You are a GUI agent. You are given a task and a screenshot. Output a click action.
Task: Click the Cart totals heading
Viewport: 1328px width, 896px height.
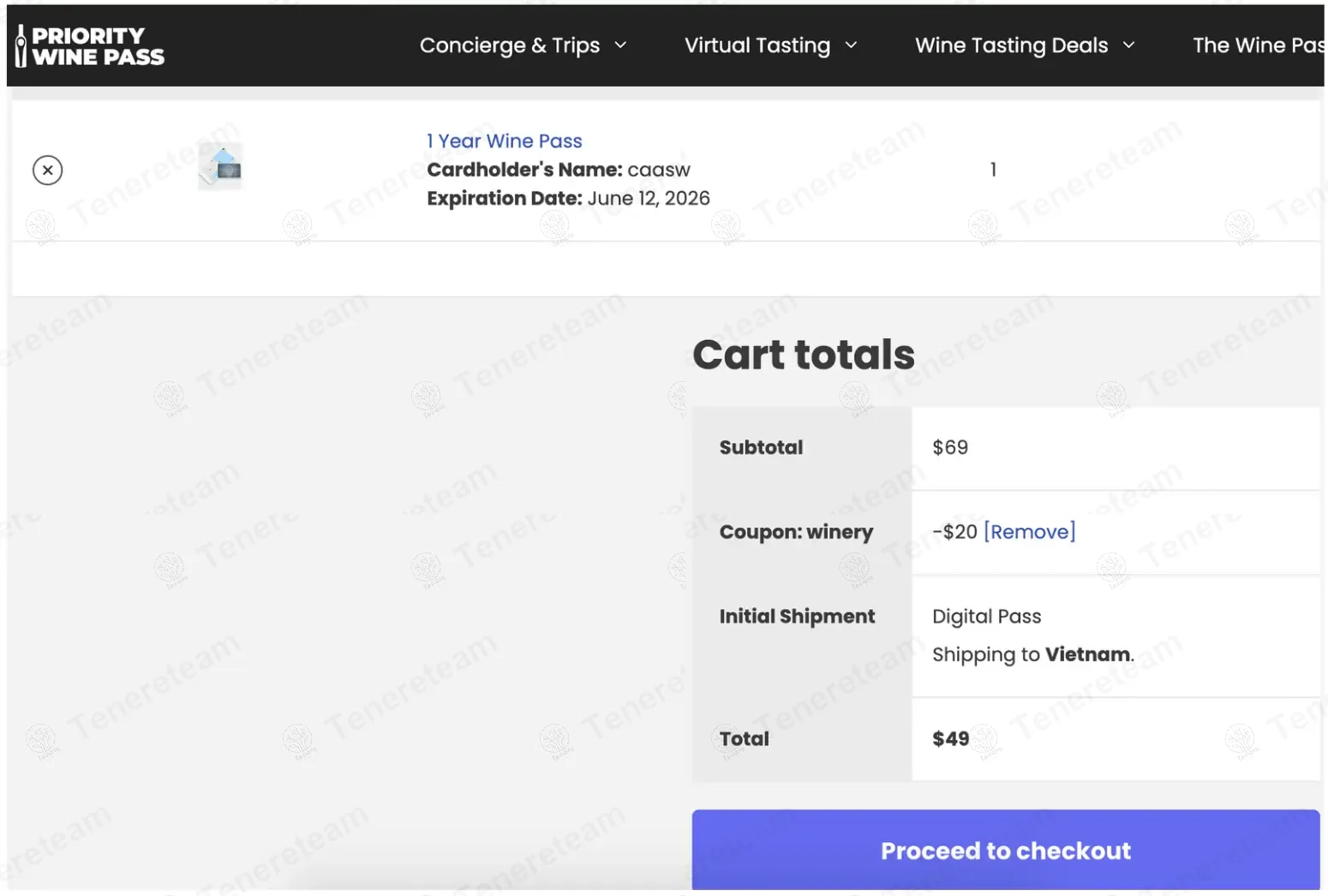[x=803, y=355]
